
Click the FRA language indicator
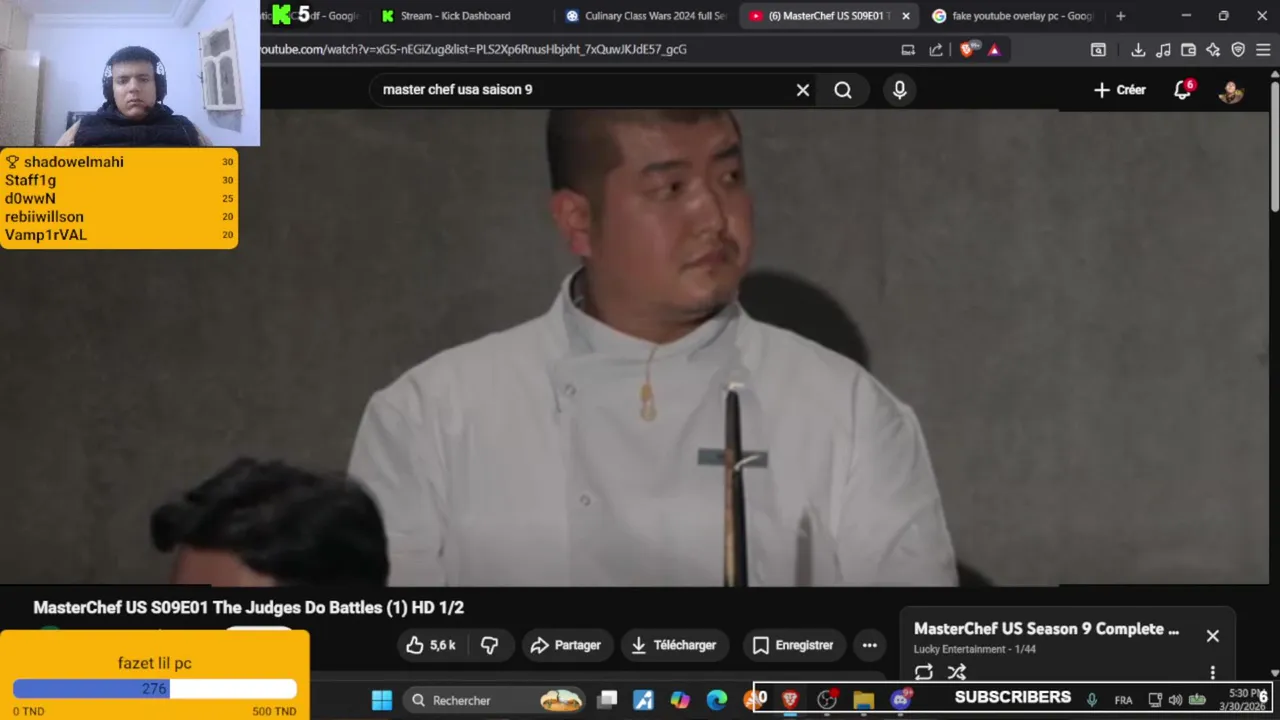pyautogui.click(x=1123, y=700)
